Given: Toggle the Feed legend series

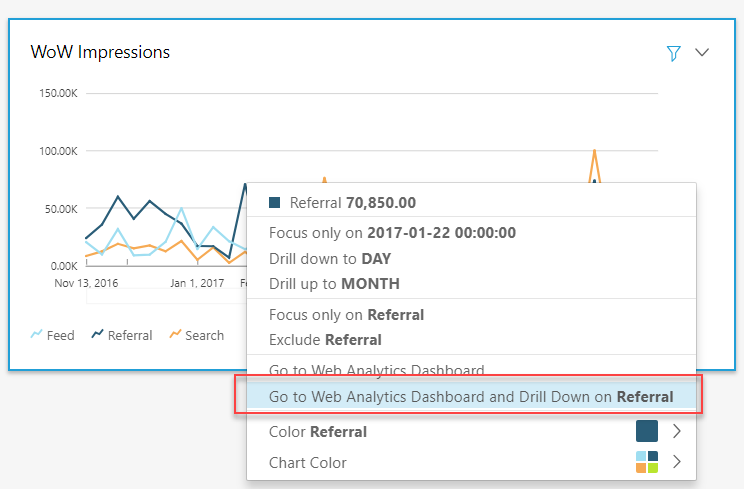Looking at the screenshot, I should tap(53, 335).
